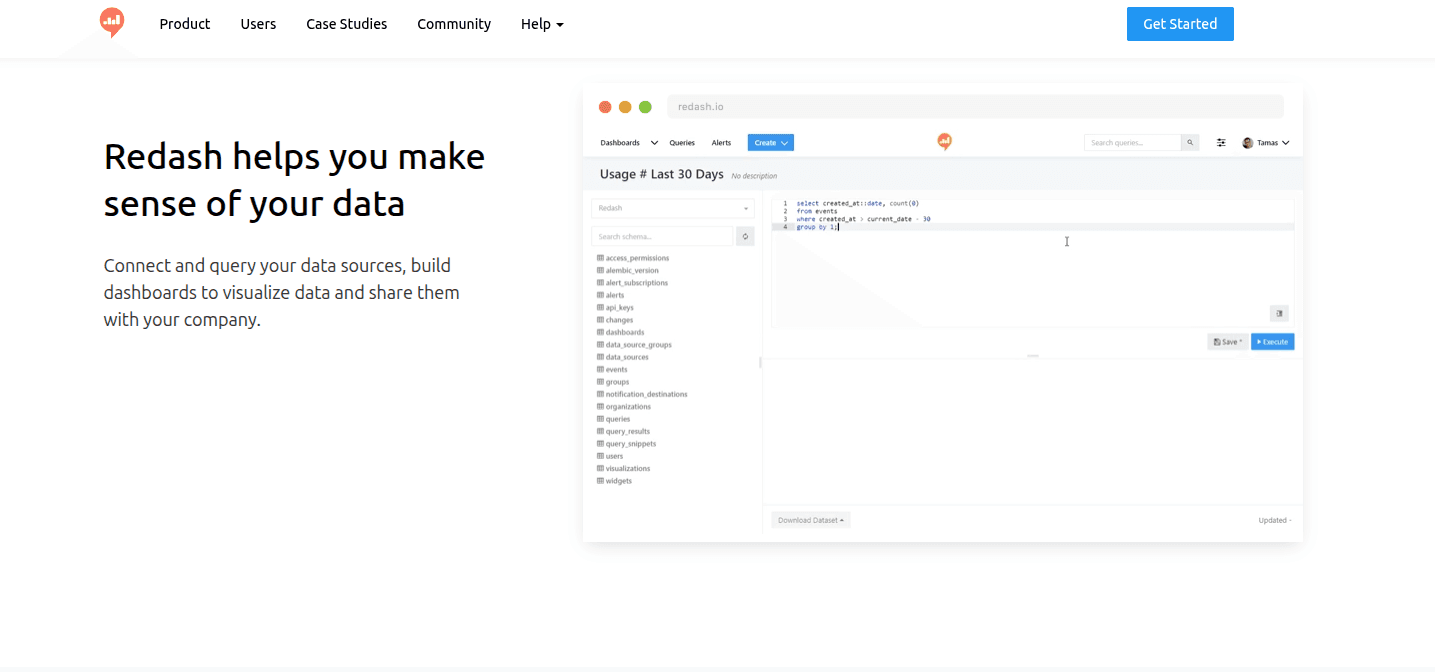Select the visualizations table
The width and height of the screenshot is (1435, 672).
pyautogui.click(x=628, y=468)
